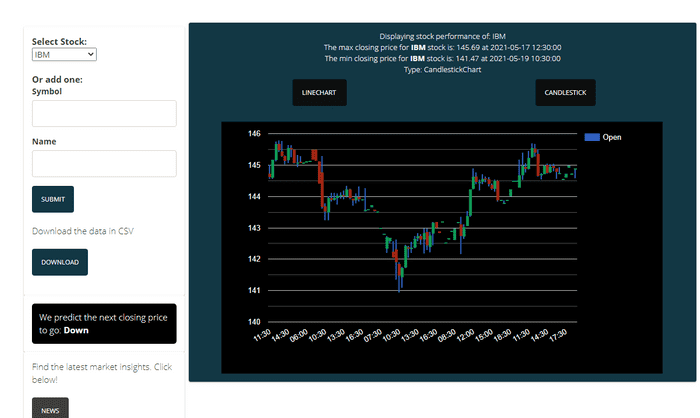Switch chart to LINECHART

[319, 92]
